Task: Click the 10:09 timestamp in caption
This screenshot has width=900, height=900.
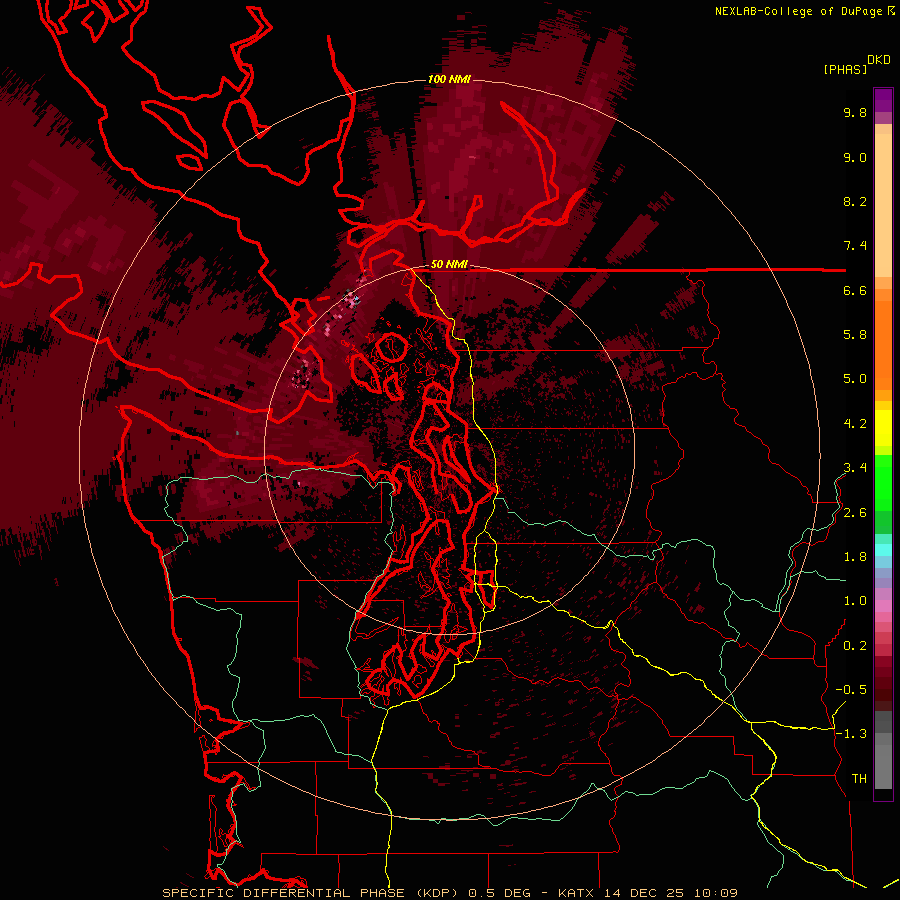Action: (715, 893)
